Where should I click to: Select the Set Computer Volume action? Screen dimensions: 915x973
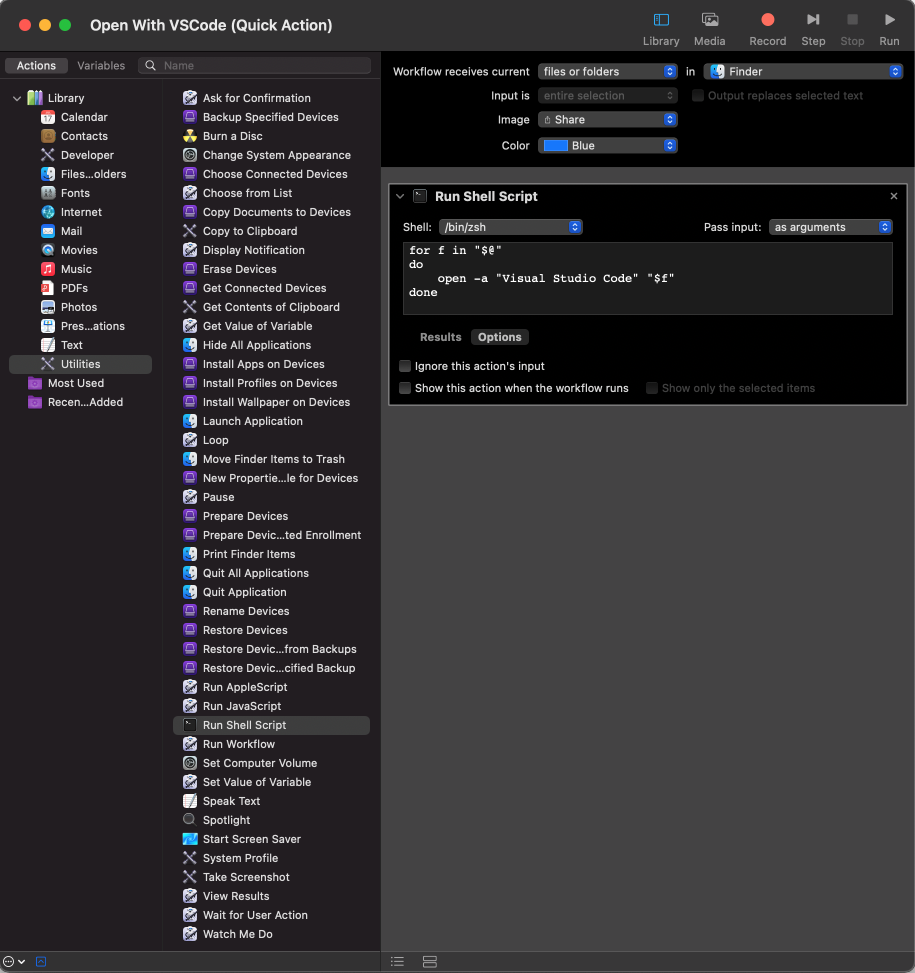259,763
